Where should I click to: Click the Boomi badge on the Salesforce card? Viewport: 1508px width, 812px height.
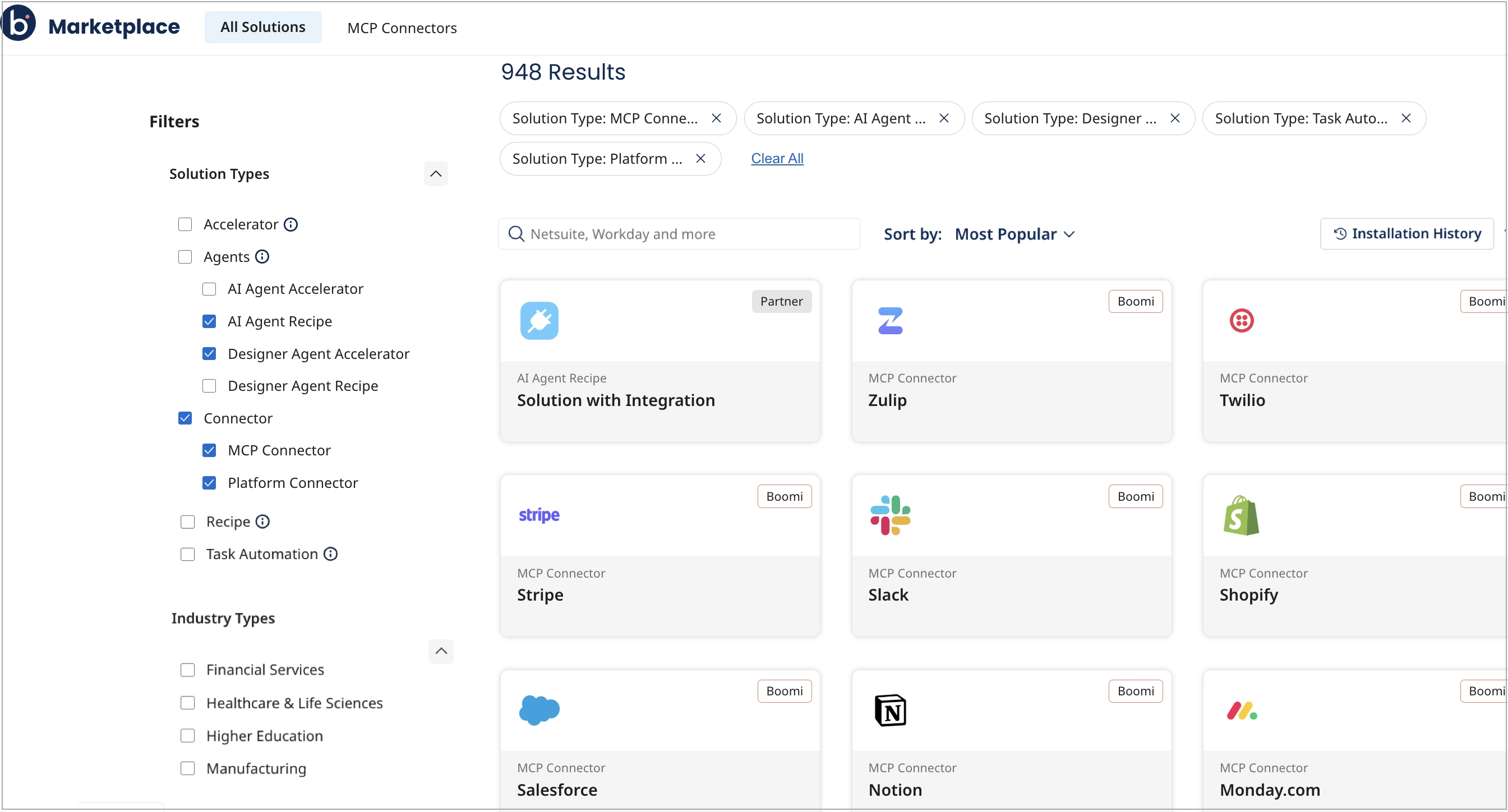coord(785,691)
